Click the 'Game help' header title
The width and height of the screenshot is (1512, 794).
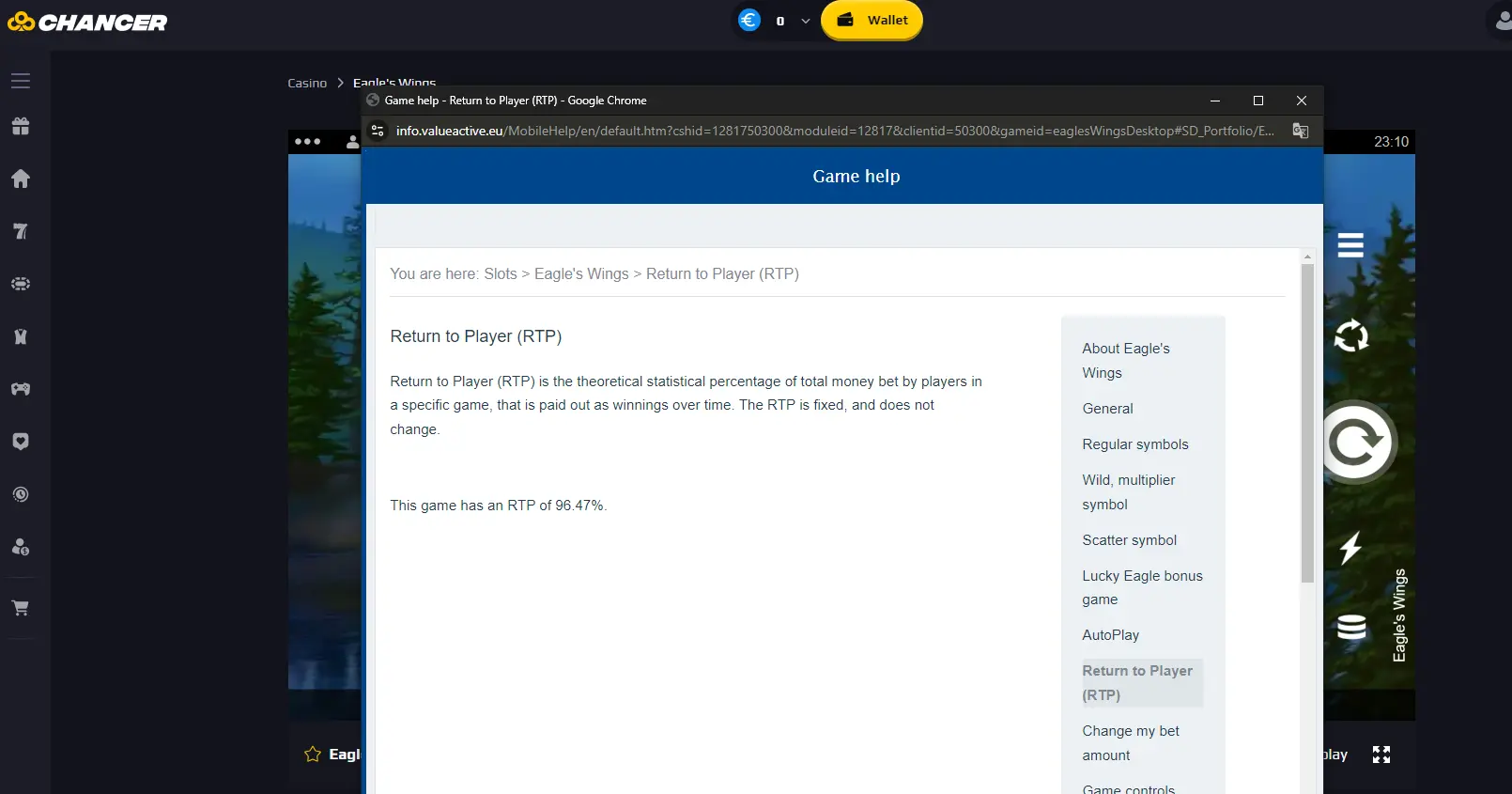856,177
